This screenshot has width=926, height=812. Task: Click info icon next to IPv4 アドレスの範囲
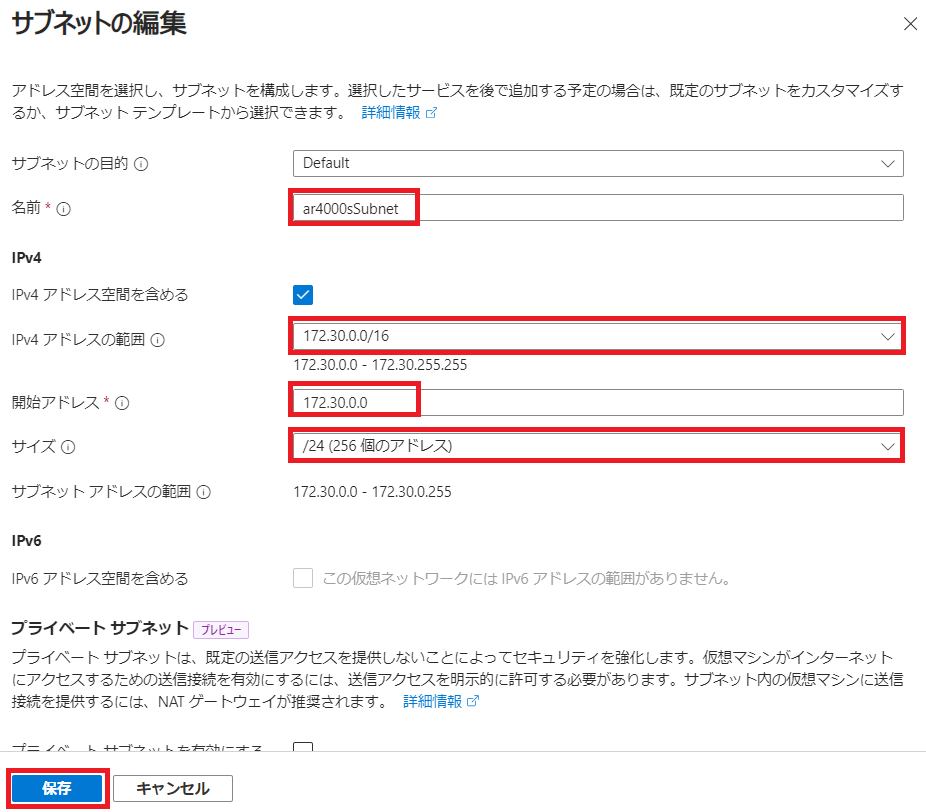click(157, 340)
